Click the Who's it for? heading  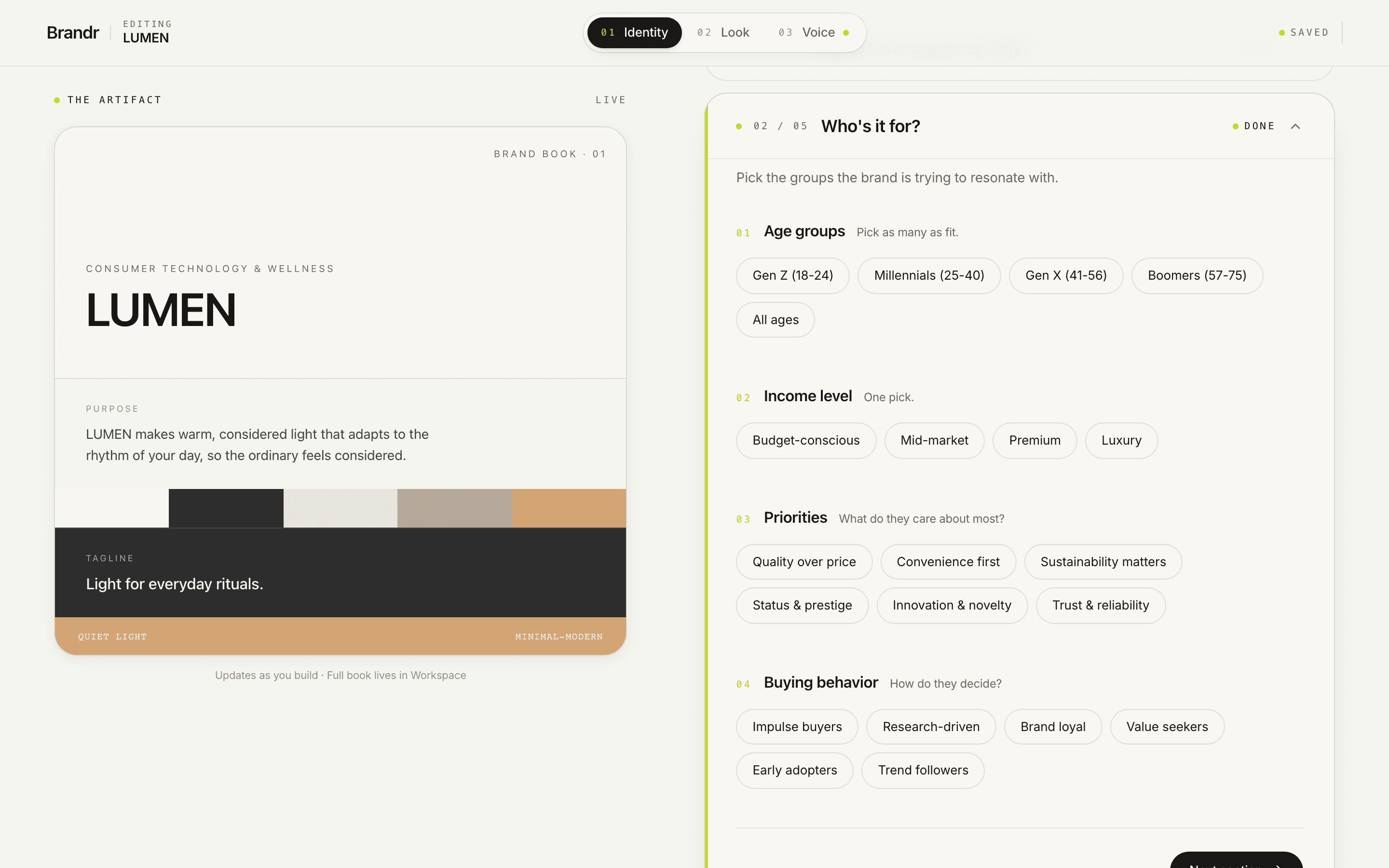[x=870, y=126]
